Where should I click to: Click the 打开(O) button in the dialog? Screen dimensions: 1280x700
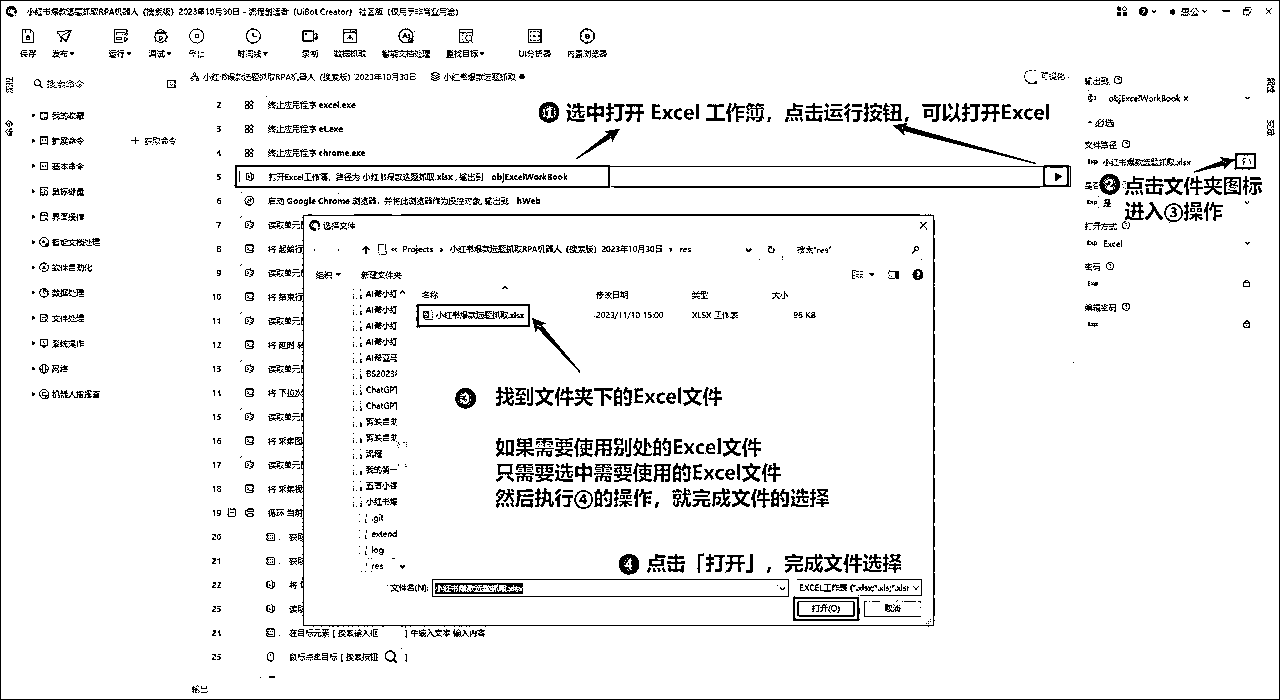(825, 608)
